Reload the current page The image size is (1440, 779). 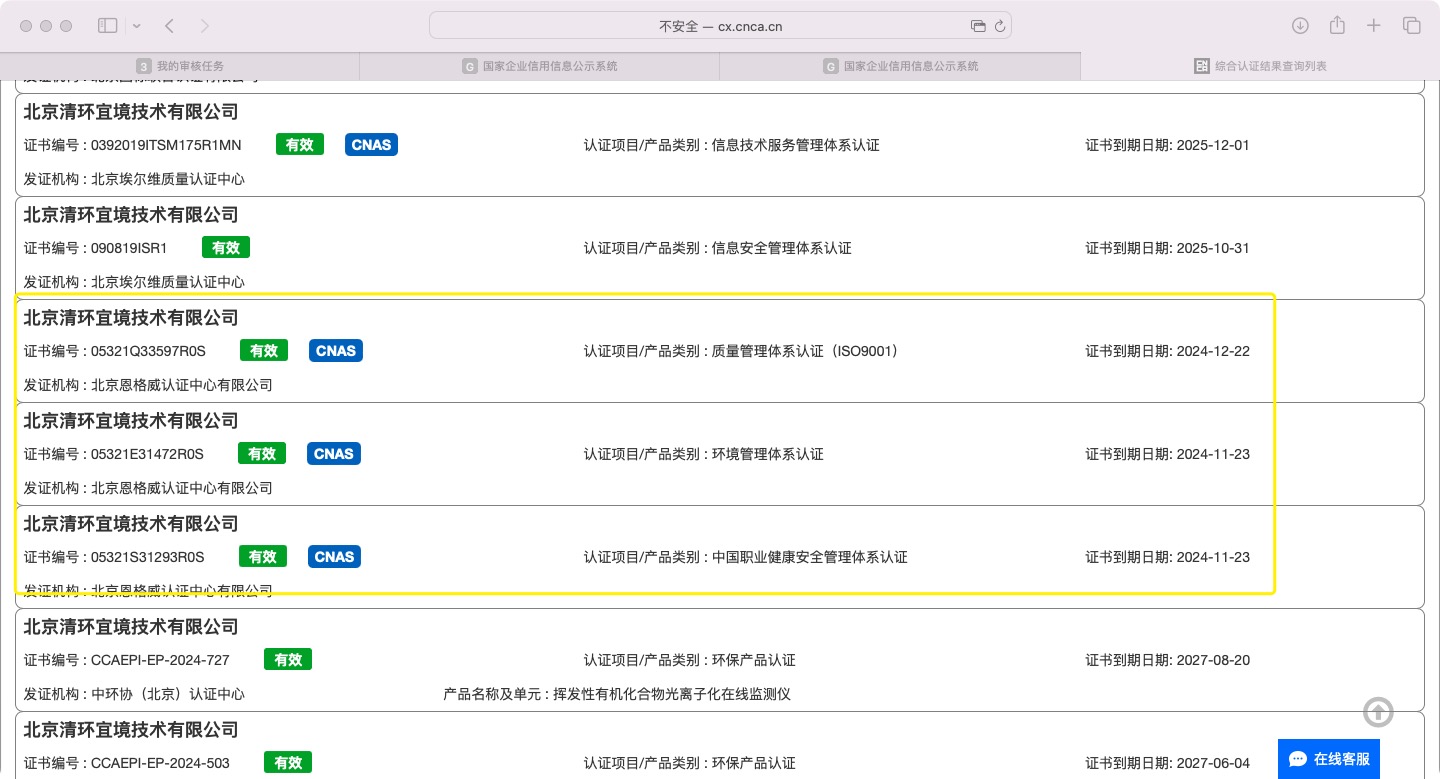pyautogui.click(x=999, y=26)
